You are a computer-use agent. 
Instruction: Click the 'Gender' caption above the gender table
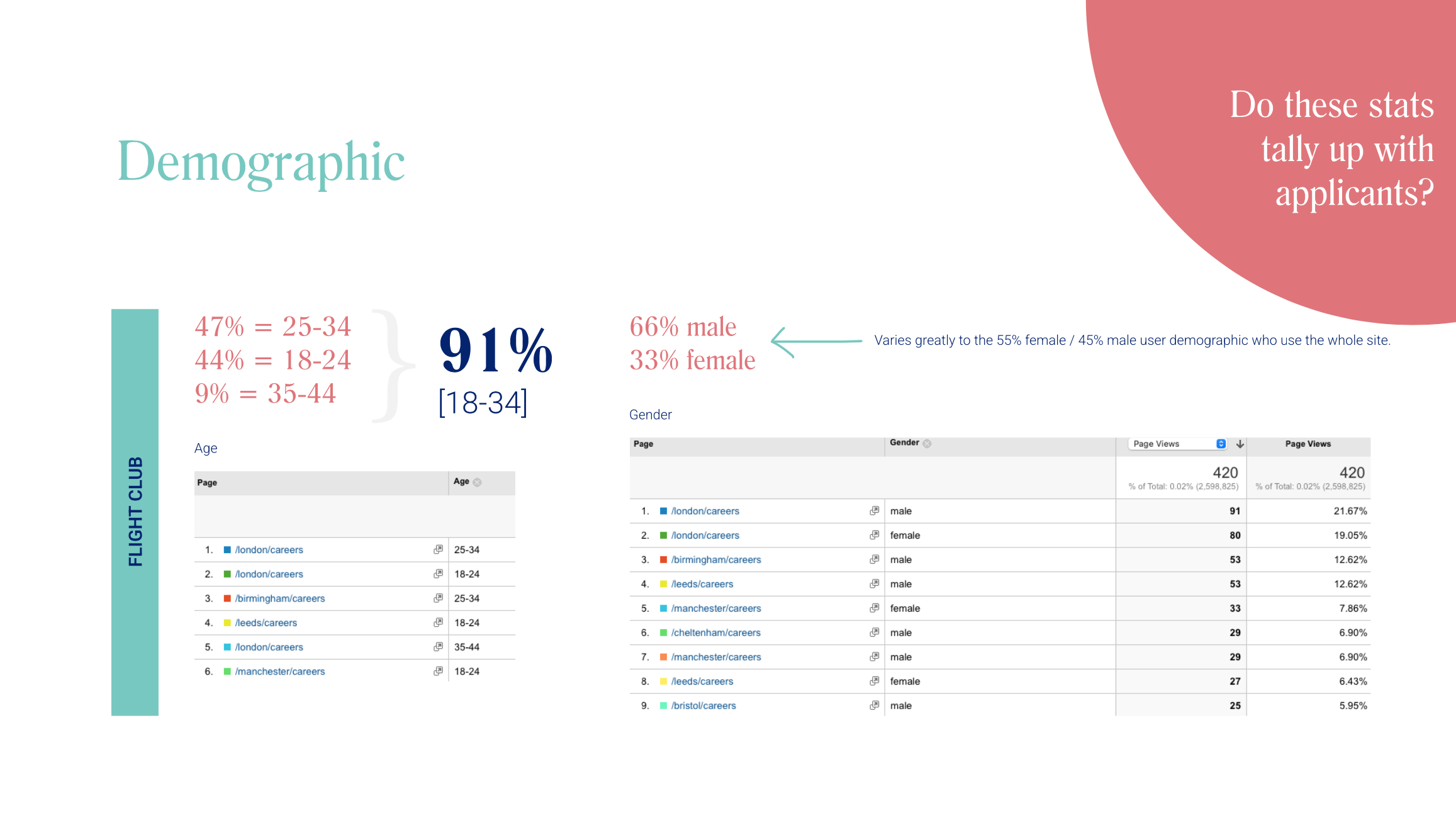tap(651, 415)
